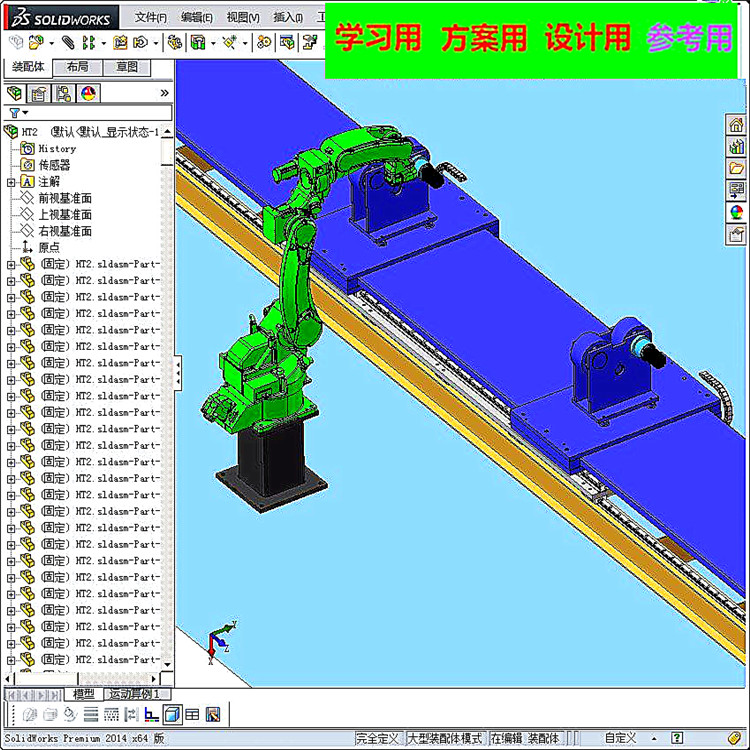Open the SolidWorks Resources home task pane
Viewport: 750px width, 750px height.
click(x=736, y=125)
